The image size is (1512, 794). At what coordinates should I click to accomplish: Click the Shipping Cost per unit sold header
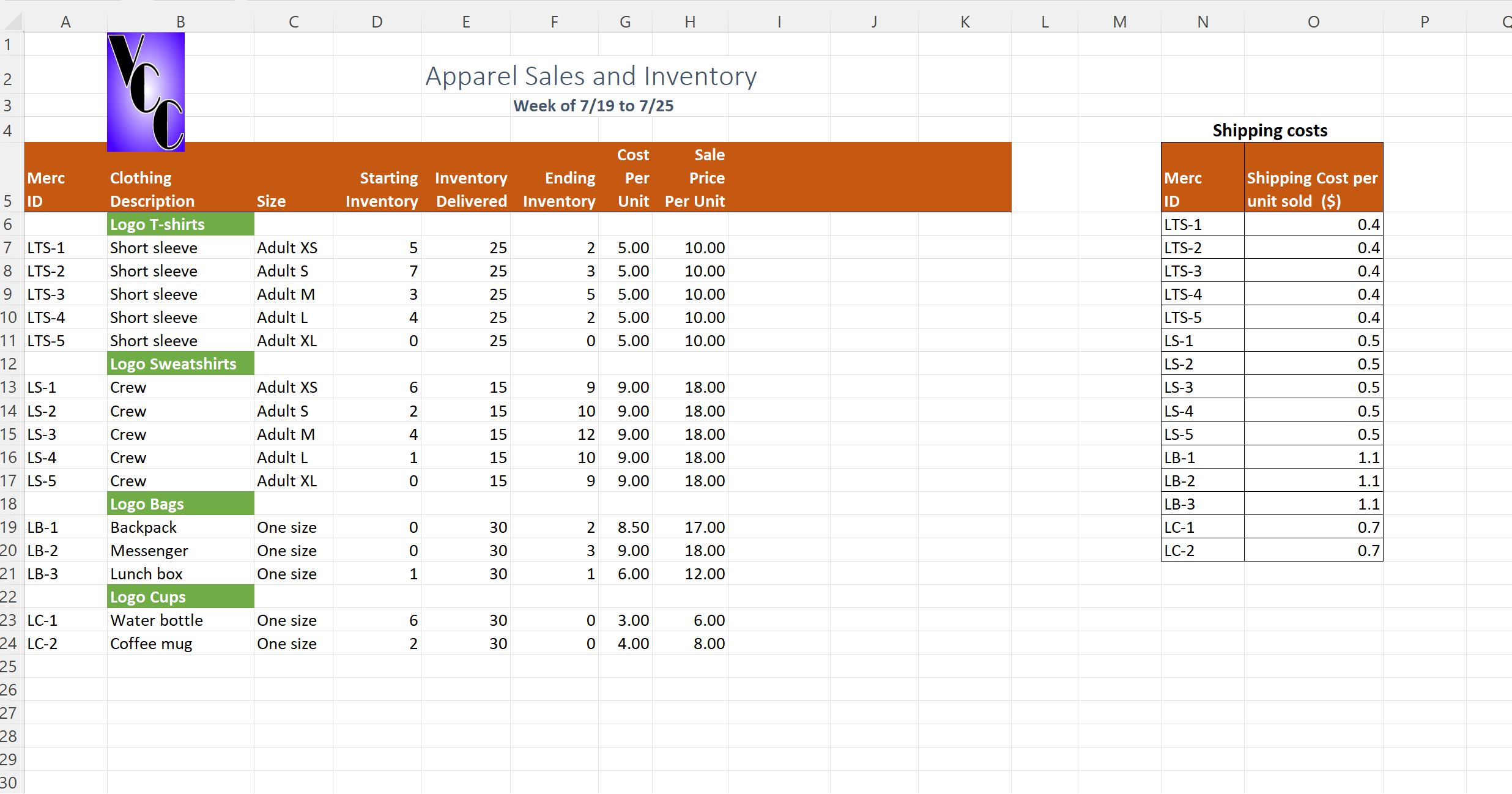click(1312, 189)
